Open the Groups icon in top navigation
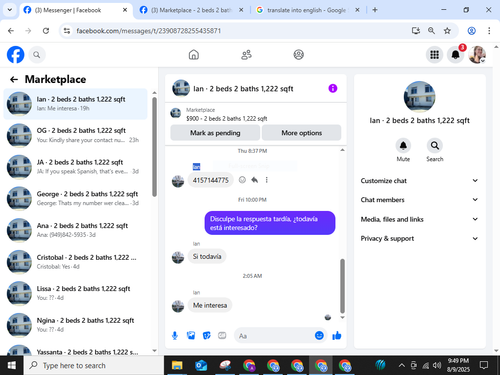Screen dimensions: 500x375 tap(299, 55)
